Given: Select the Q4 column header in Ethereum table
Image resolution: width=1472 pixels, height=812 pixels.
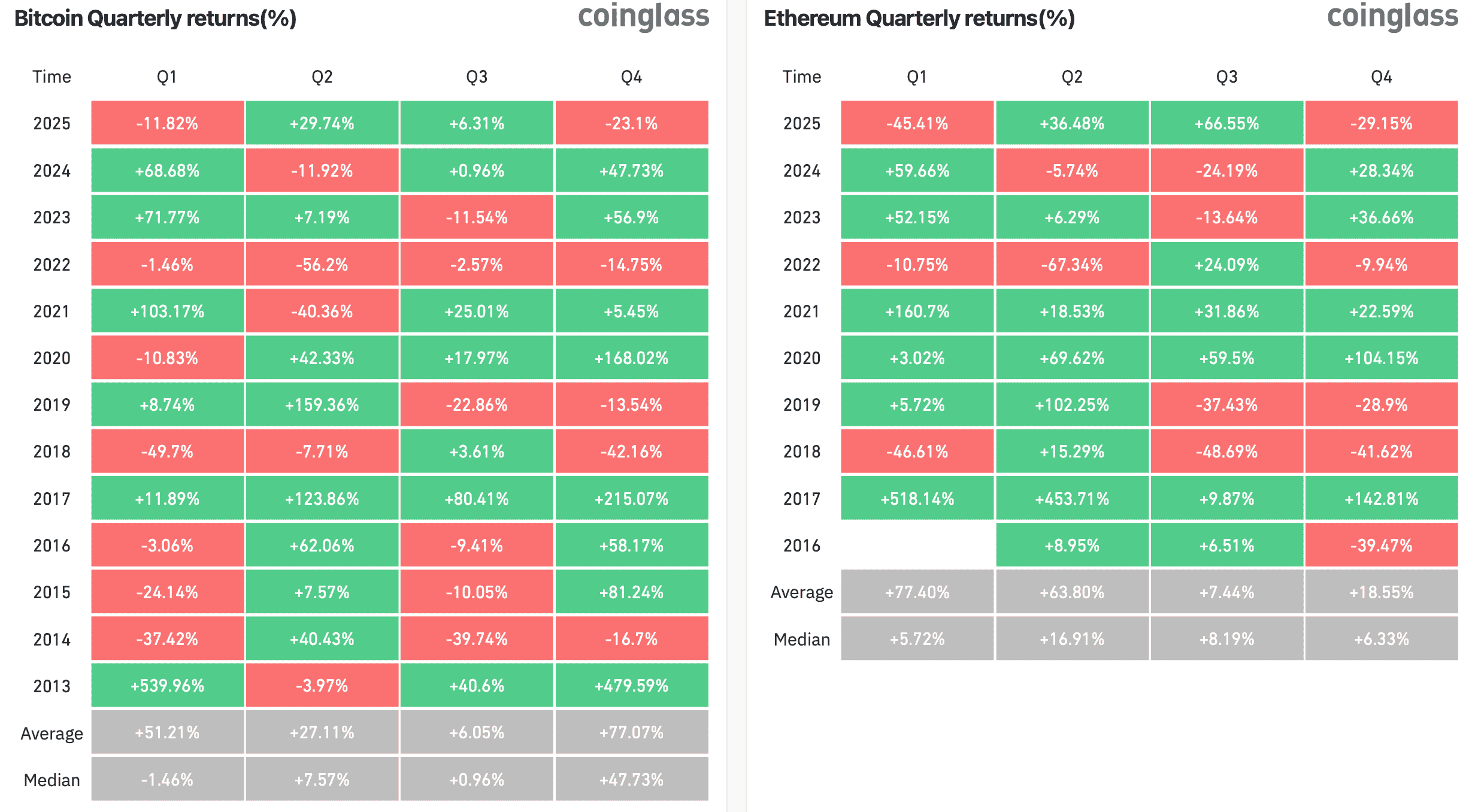Looking at the screenshot, I should [x=1381, y=77].
